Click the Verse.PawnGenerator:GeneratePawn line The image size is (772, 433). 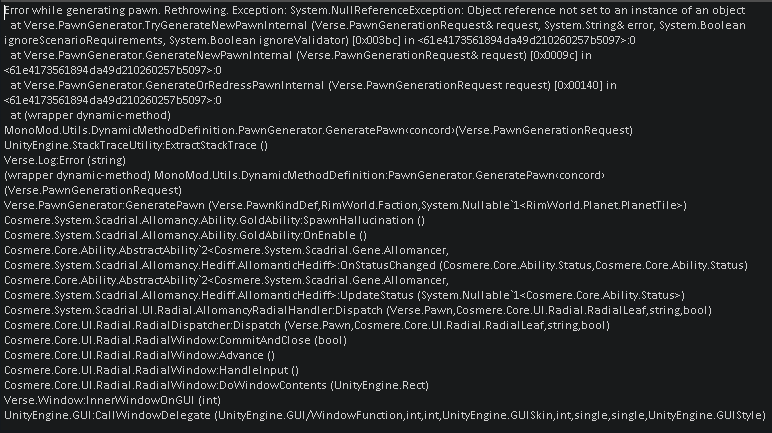(x=345, y=205)
